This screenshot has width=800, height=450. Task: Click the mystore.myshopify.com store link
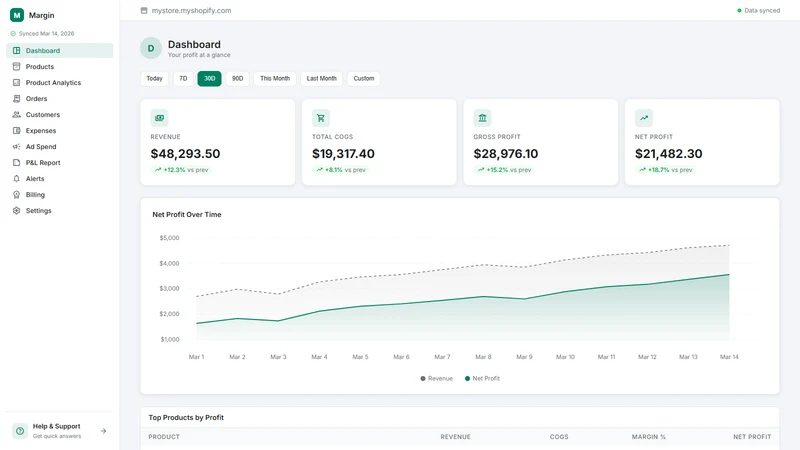click(191, 10)
